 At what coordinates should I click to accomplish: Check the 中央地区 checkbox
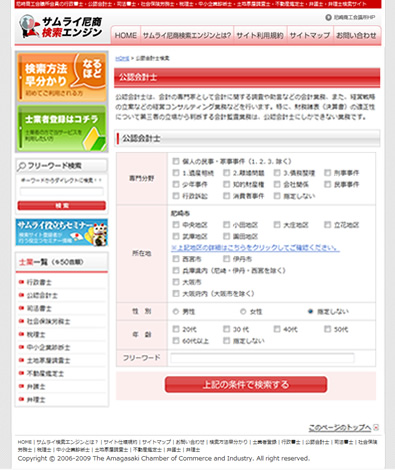point(176,225)
